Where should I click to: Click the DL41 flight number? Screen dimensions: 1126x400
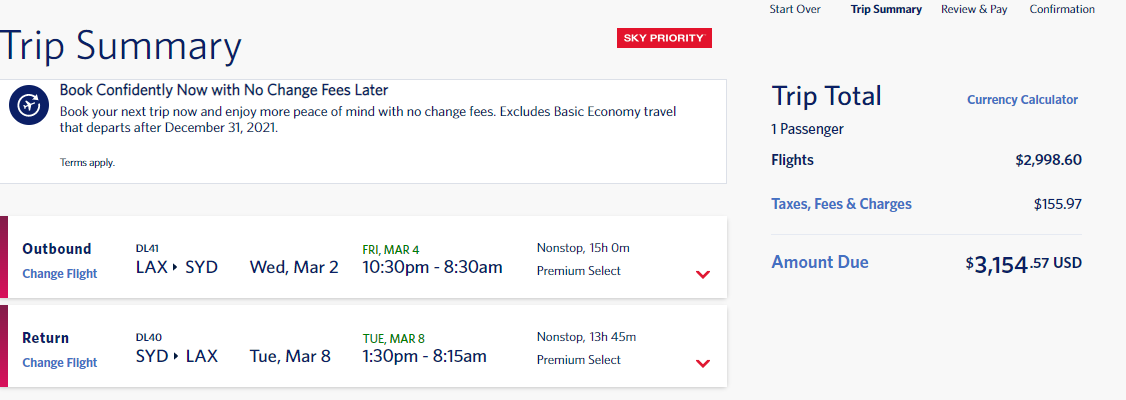pos(146,248)
